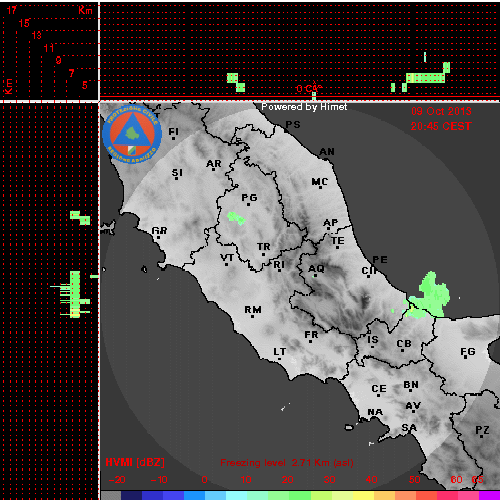The width and height of the screenshot is (500, 500).
Task: Click the magenta swatch at color bar end
Action: point(489,495)
